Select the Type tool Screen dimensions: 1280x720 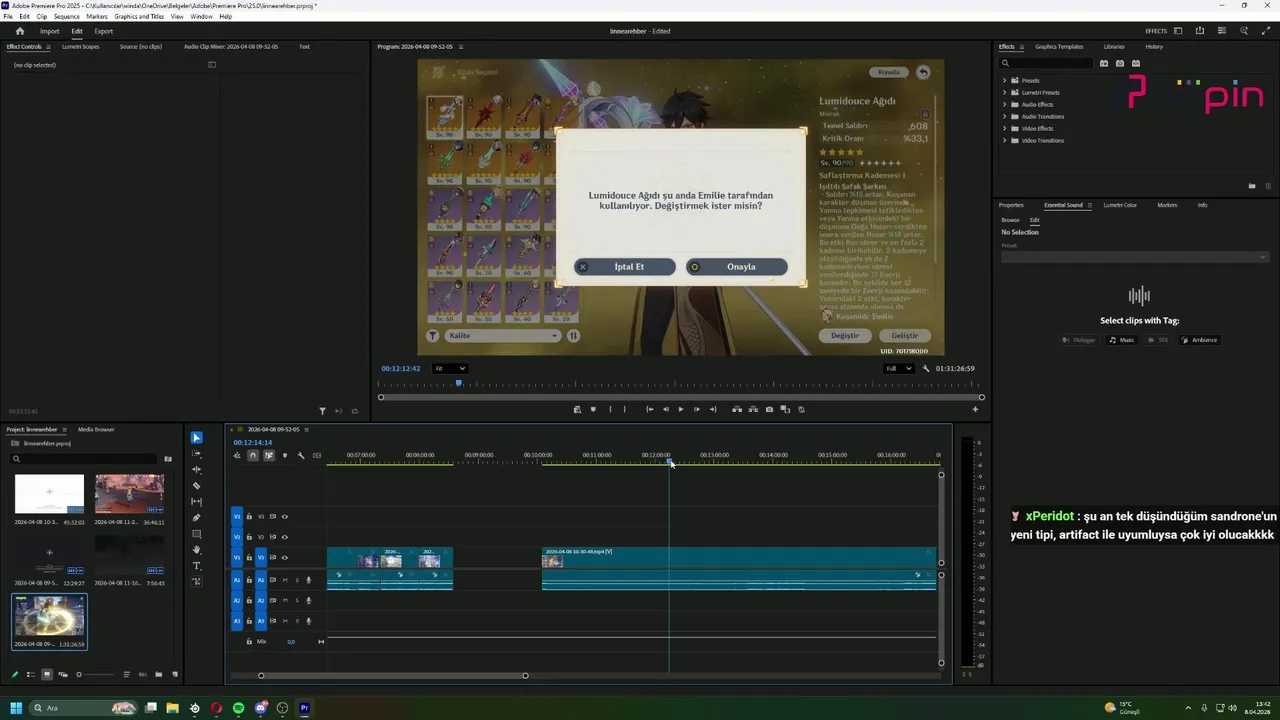pyautogui.click(x=196, y=566)
